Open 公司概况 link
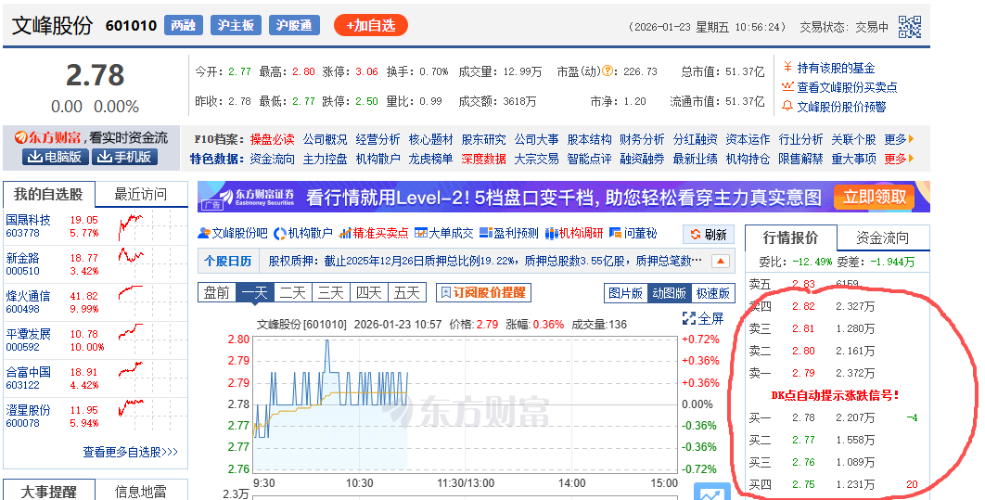 pyautogui.click(x=325, y=139)
